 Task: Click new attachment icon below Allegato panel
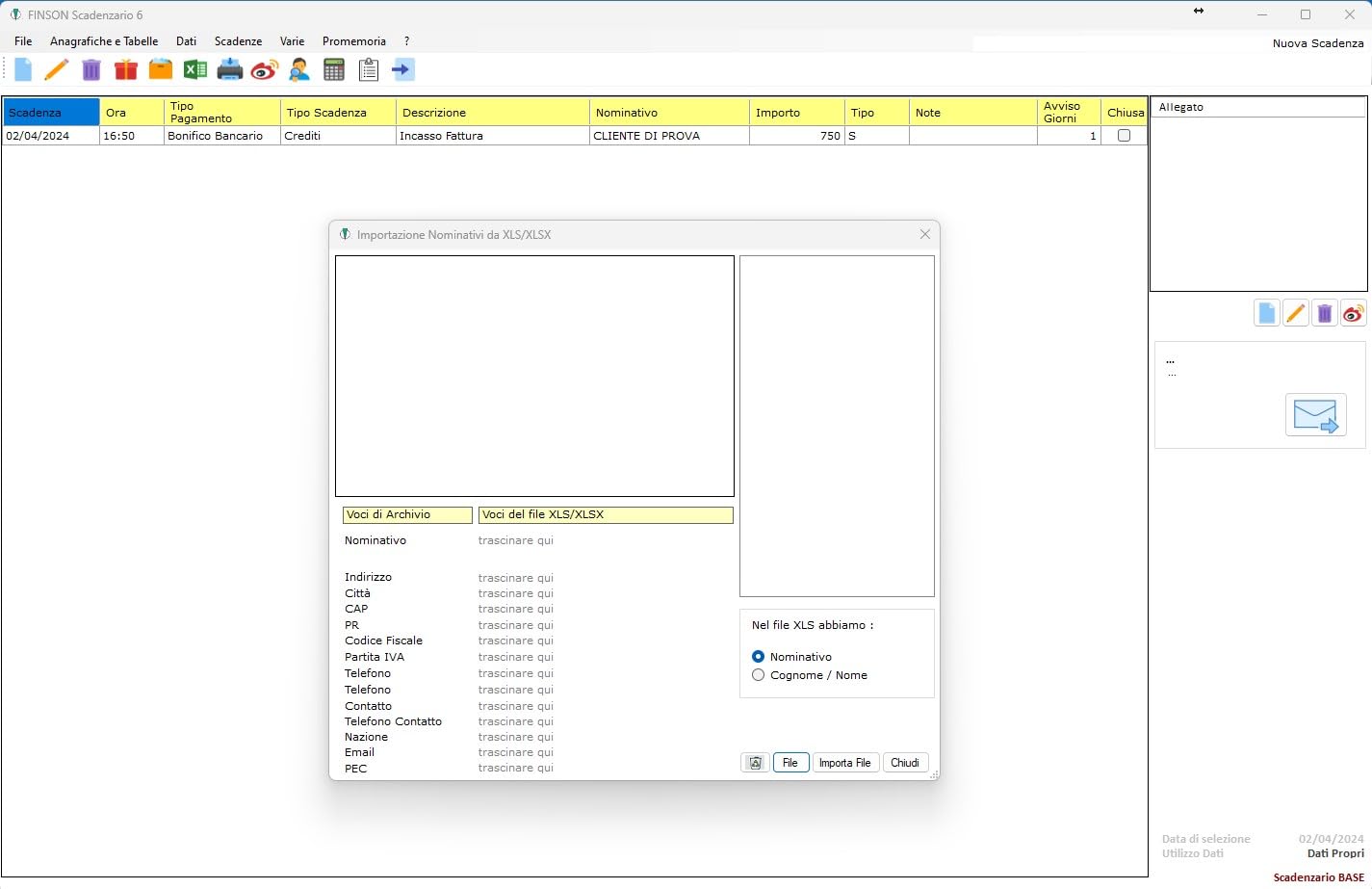(x=1267, y=313)
